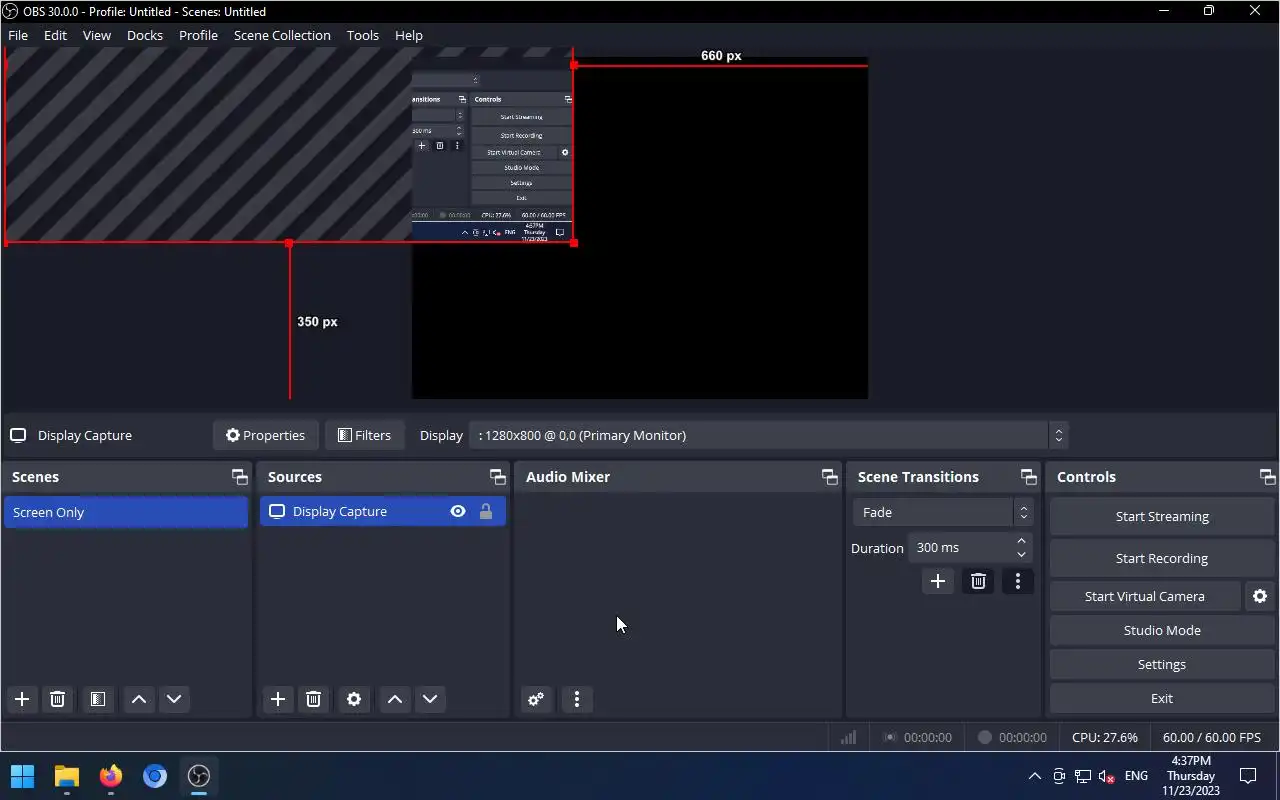Click the network tray icon
The width and height of the screenshot is (1280, 800).
pos(1083,776)
